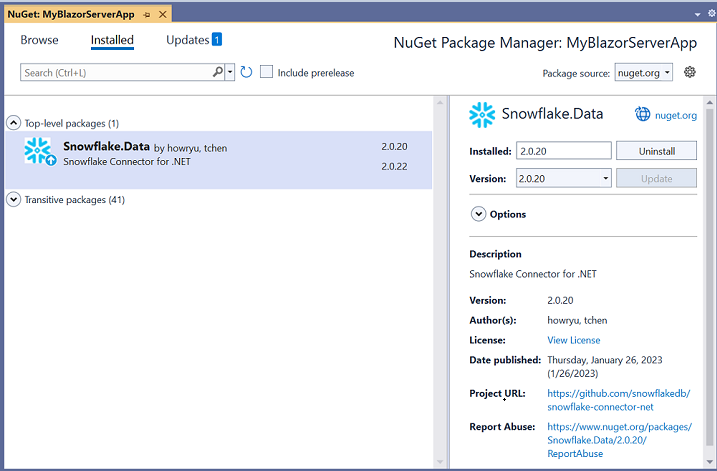Screen dimensions: 717x471
Task: Click the Installed version field
Action: coord(564,151)
